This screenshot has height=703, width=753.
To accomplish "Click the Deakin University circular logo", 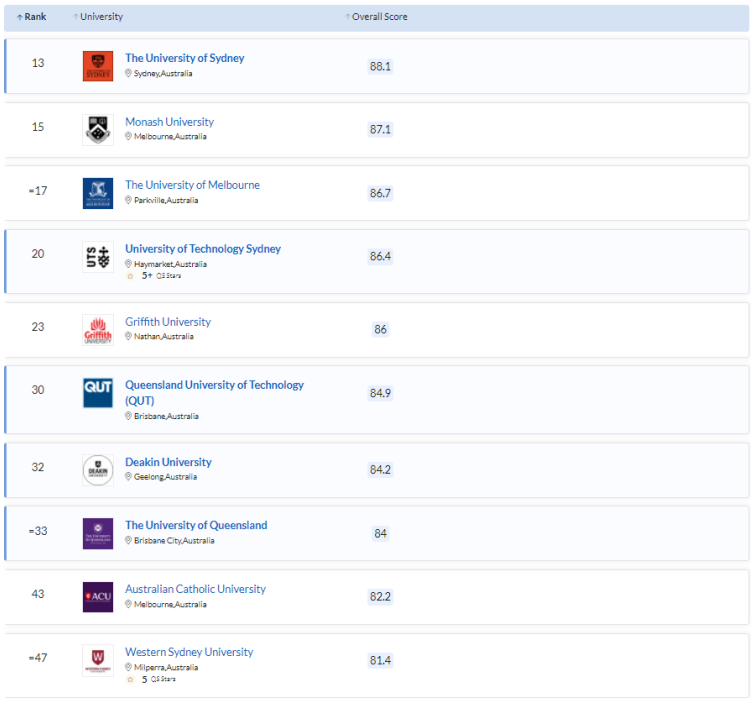I will tap(97, 470).
